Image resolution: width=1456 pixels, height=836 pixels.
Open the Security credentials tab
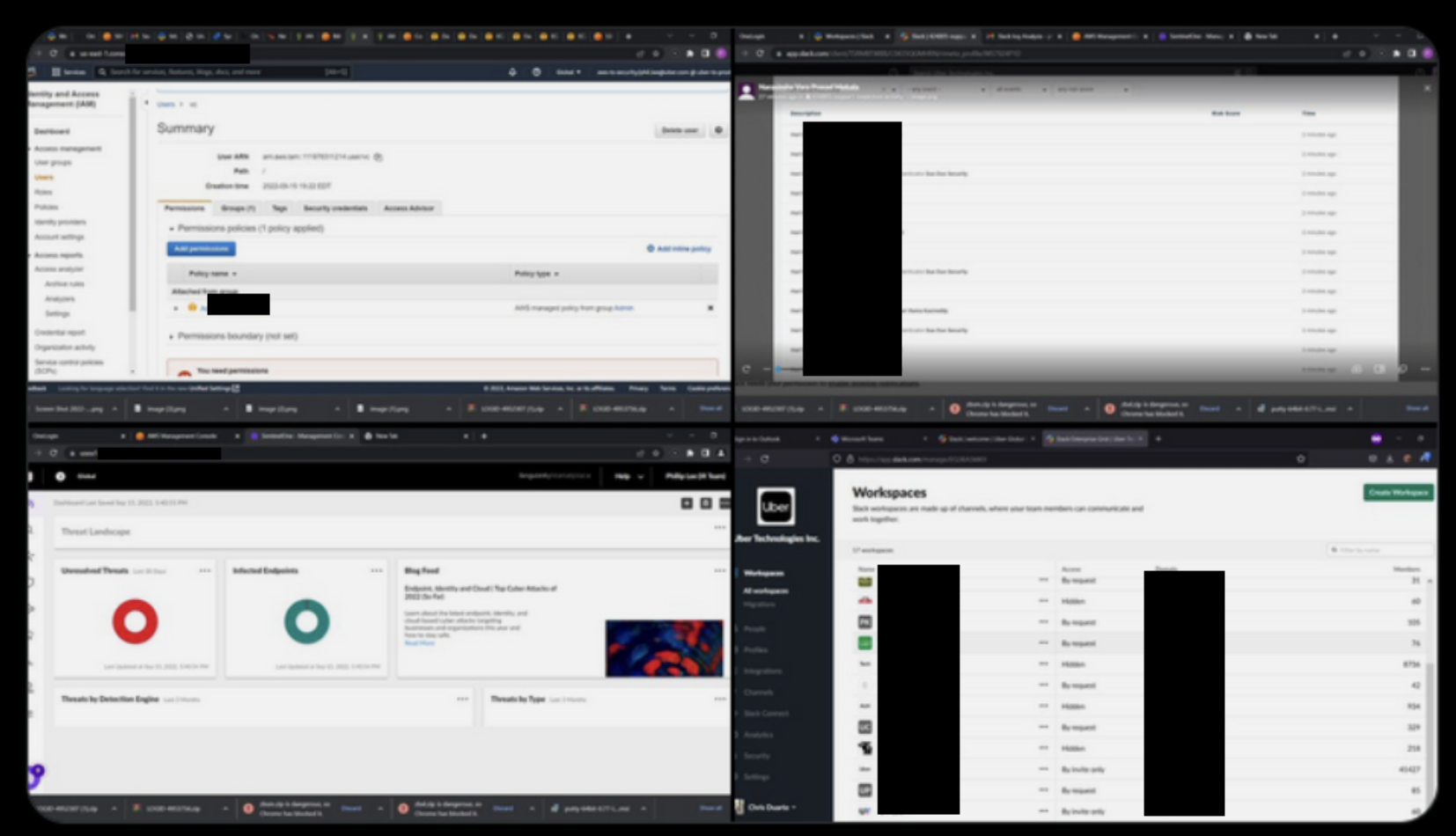click(x=335, y=209)
